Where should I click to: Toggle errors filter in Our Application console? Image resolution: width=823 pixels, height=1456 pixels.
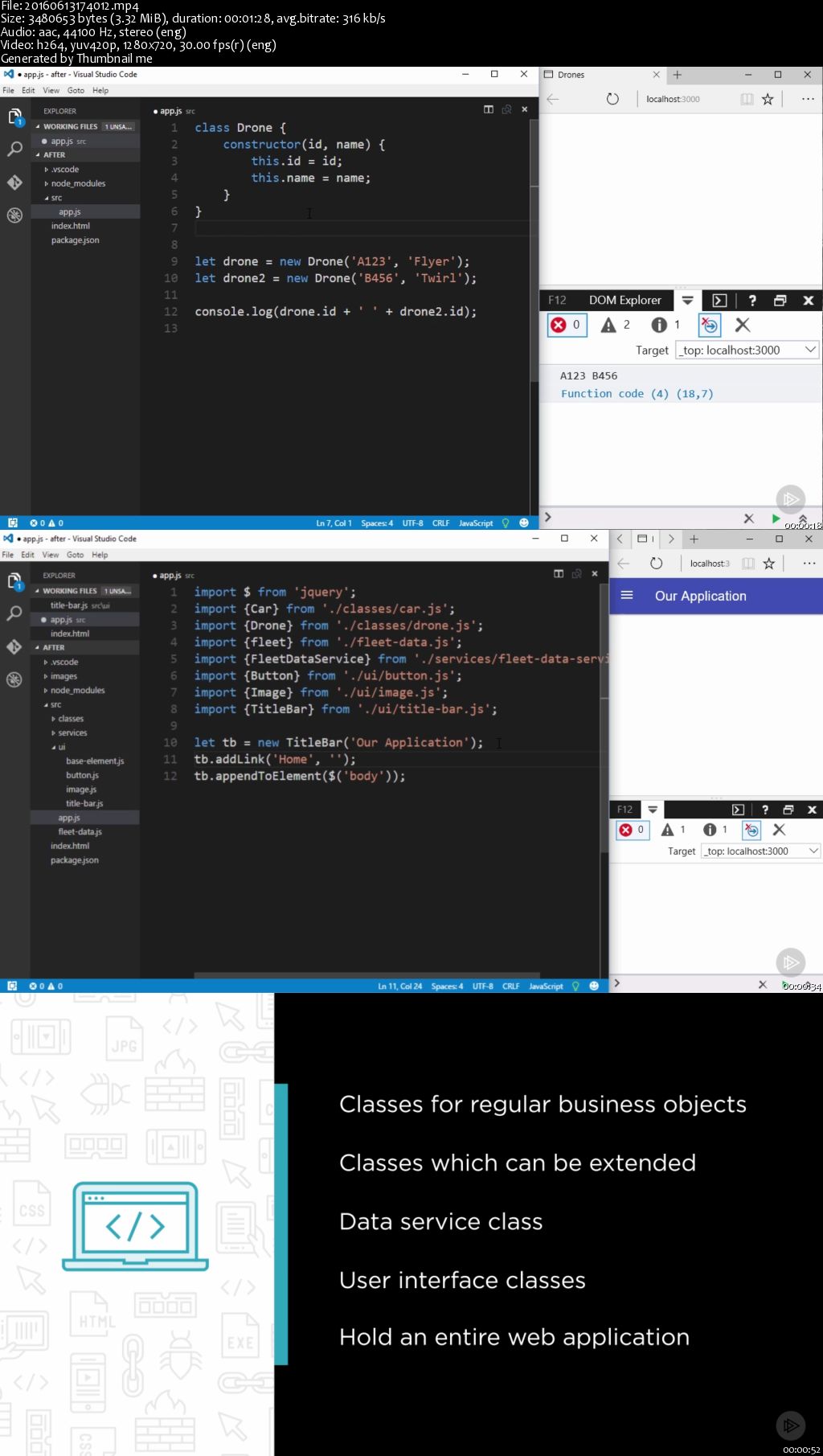pyautogui.click(x=632, y=830)
